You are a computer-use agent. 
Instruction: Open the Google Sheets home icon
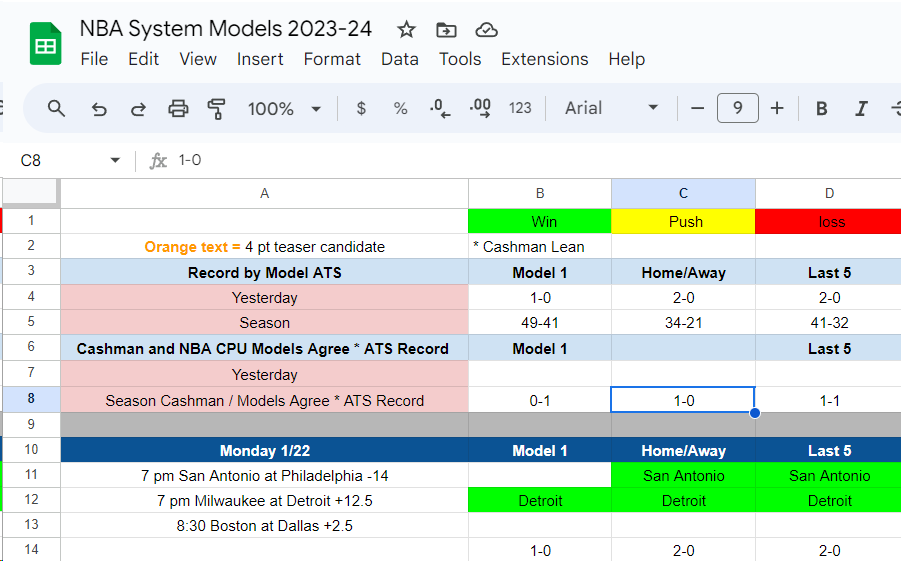pyautogui.click(x=45, y=44)
